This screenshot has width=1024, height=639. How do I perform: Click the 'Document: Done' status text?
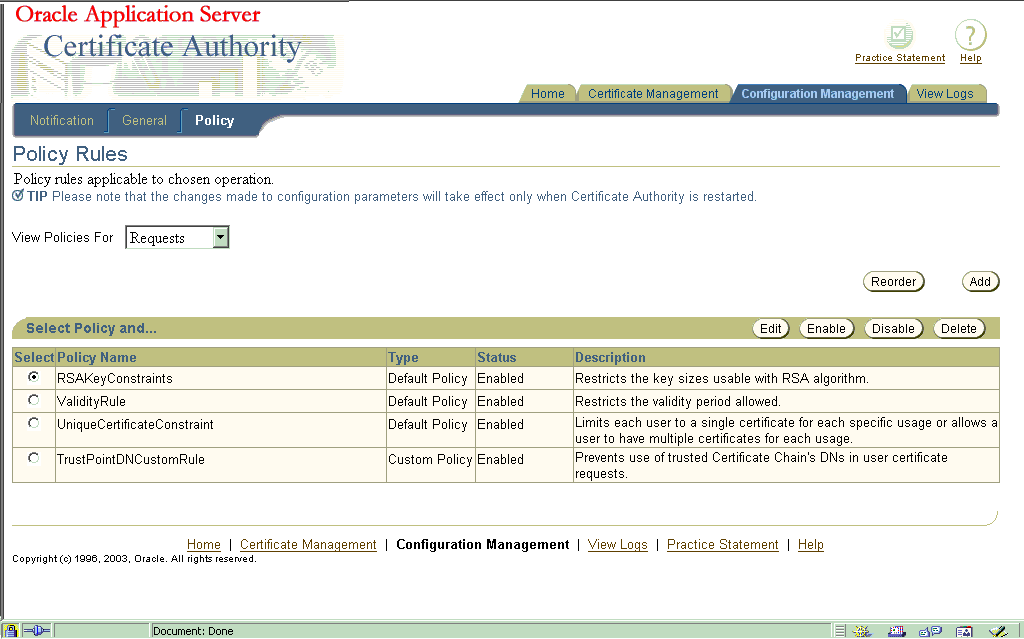pyautogui.click(x=193, y=631)
